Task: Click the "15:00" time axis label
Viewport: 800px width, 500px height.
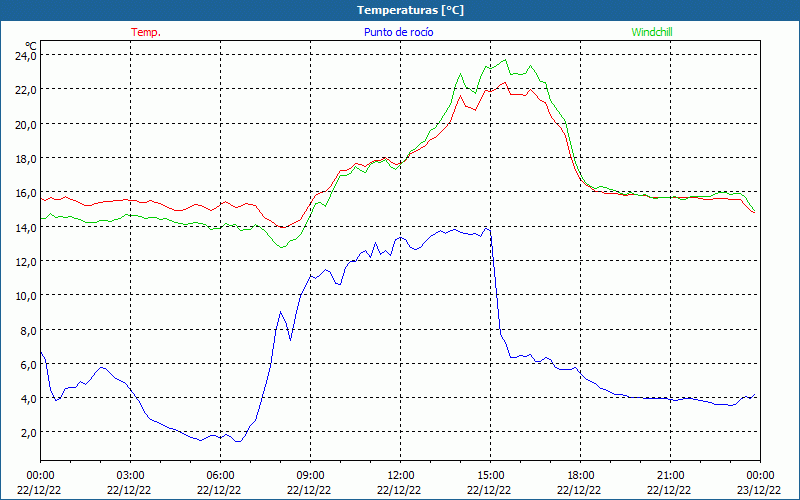Action: [x=490, y=476]
